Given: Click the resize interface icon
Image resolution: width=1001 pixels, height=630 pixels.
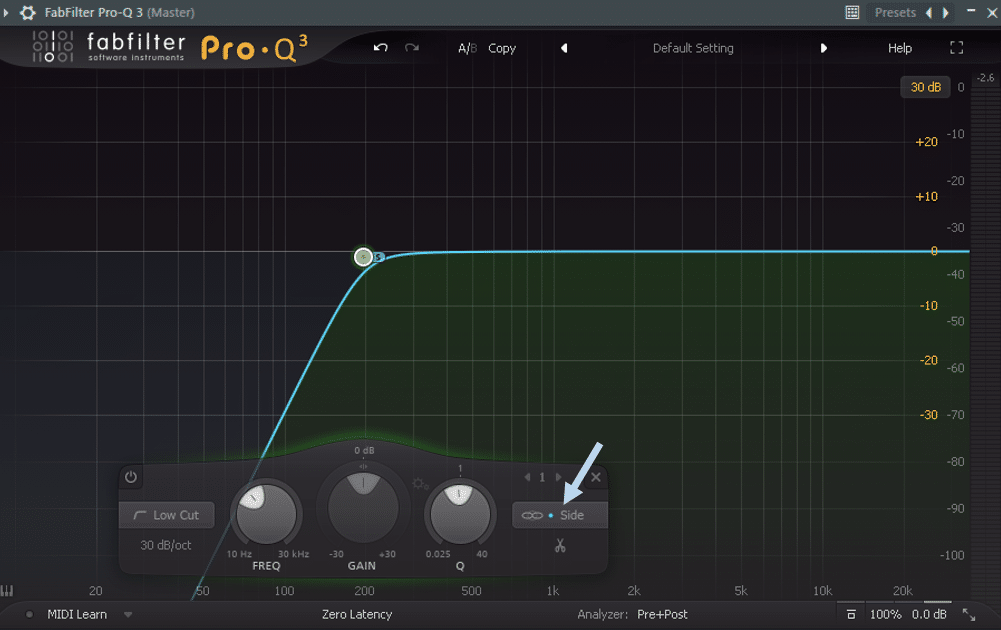Looking at the screenshot, I should (969, 615).
